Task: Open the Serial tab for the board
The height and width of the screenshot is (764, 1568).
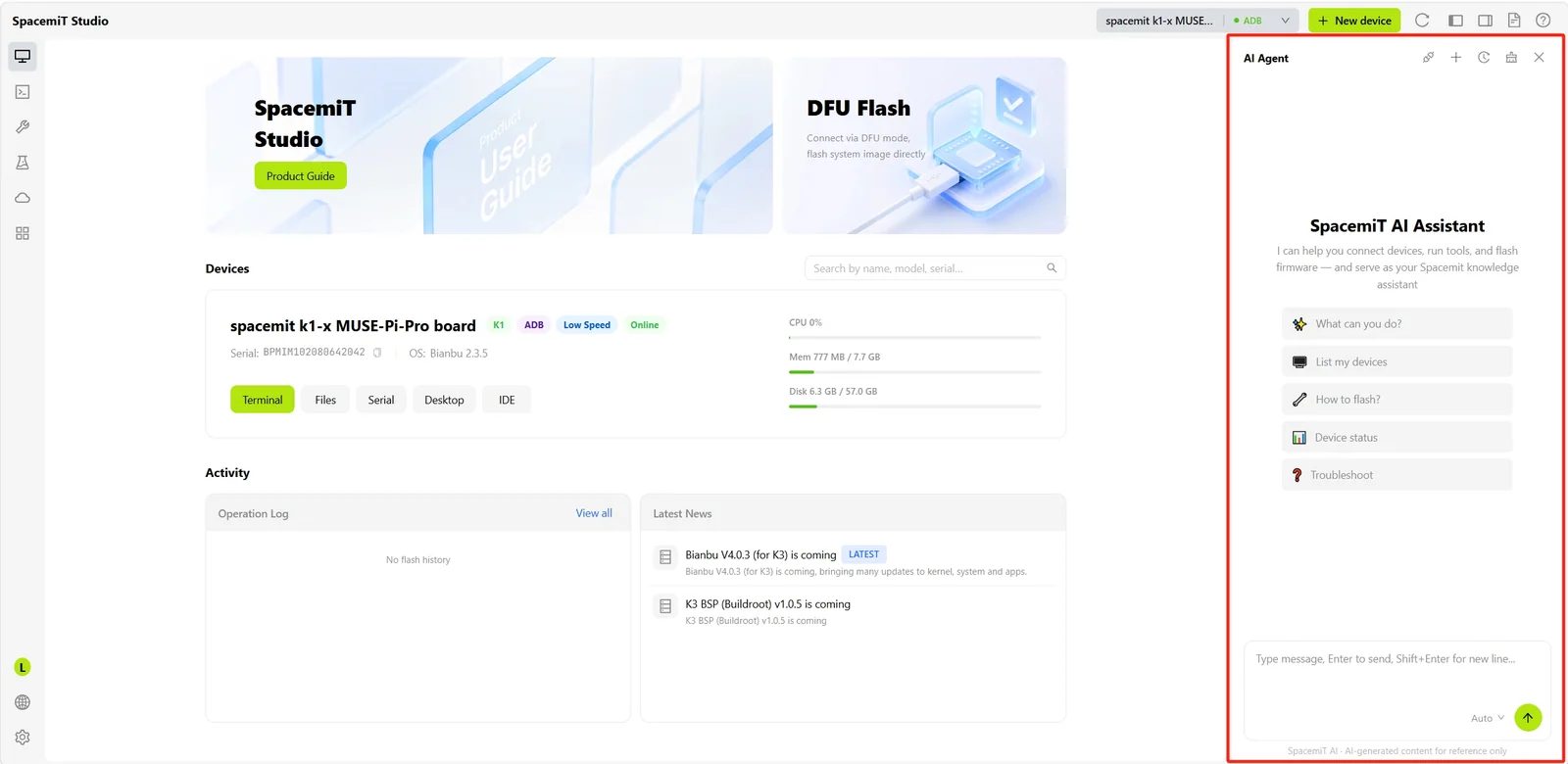Action: (381, 400)
